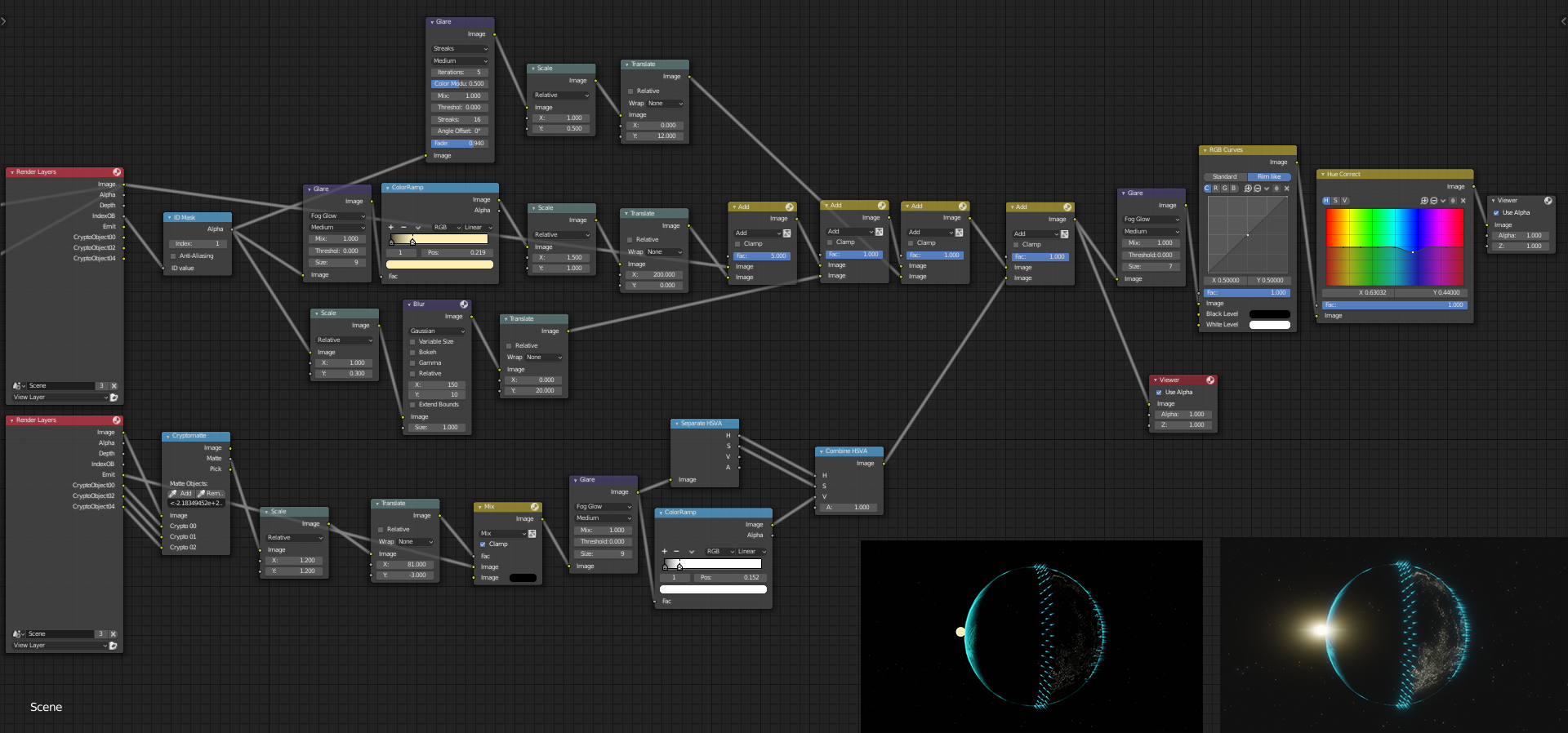This screenshot has width=1568, height=733.
Task: Enable Gamma checkbox in Blur node
Action: [412, 363]
